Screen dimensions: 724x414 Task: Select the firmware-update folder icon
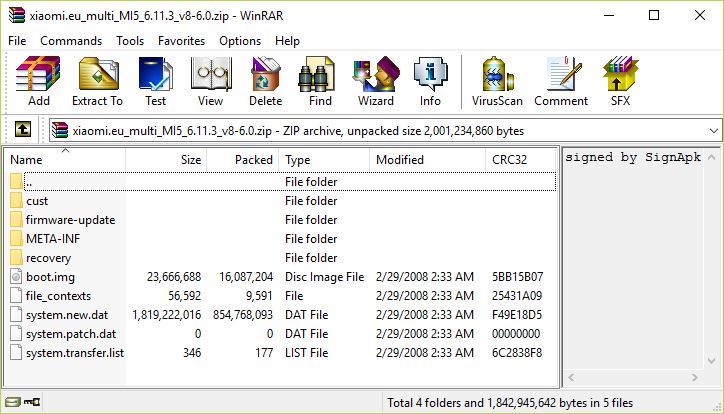tap(16, 220)
